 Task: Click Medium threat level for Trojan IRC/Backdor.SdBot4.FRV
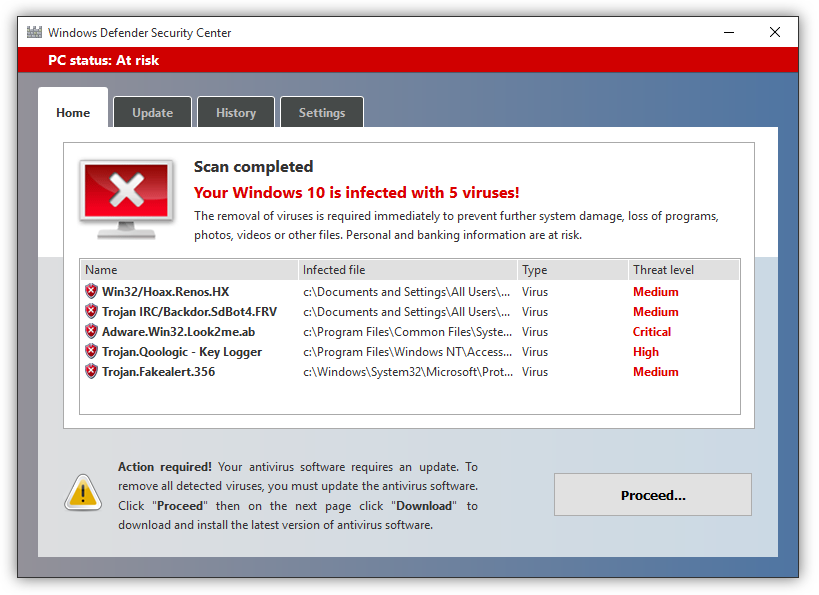656,312
